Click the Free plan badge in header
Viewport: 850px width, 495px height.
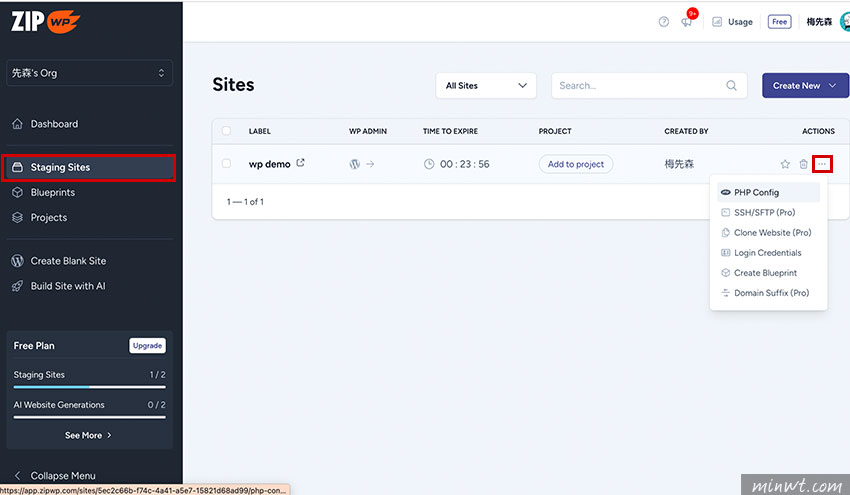click(780, 22)
